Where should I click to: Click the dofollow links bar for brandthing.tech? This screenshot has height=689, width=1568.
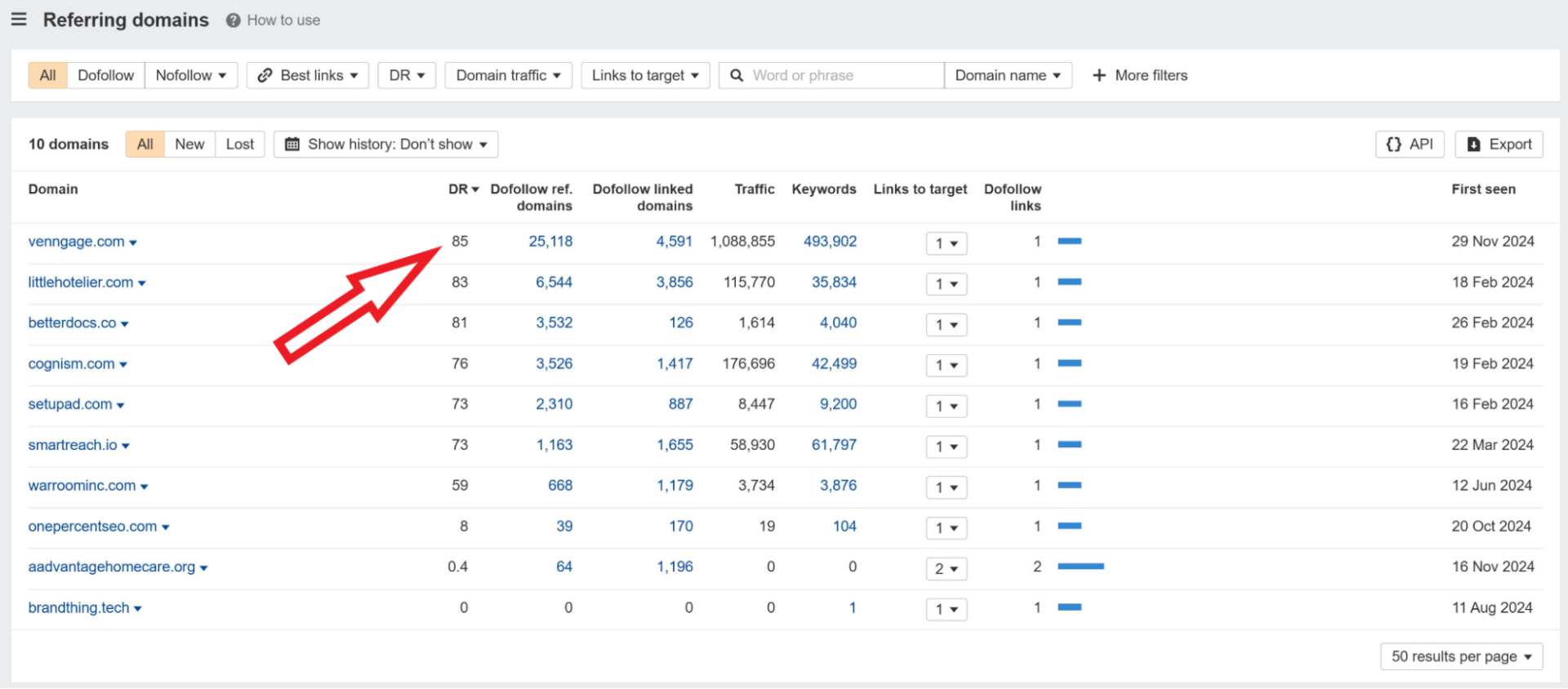pos(1070,607)
